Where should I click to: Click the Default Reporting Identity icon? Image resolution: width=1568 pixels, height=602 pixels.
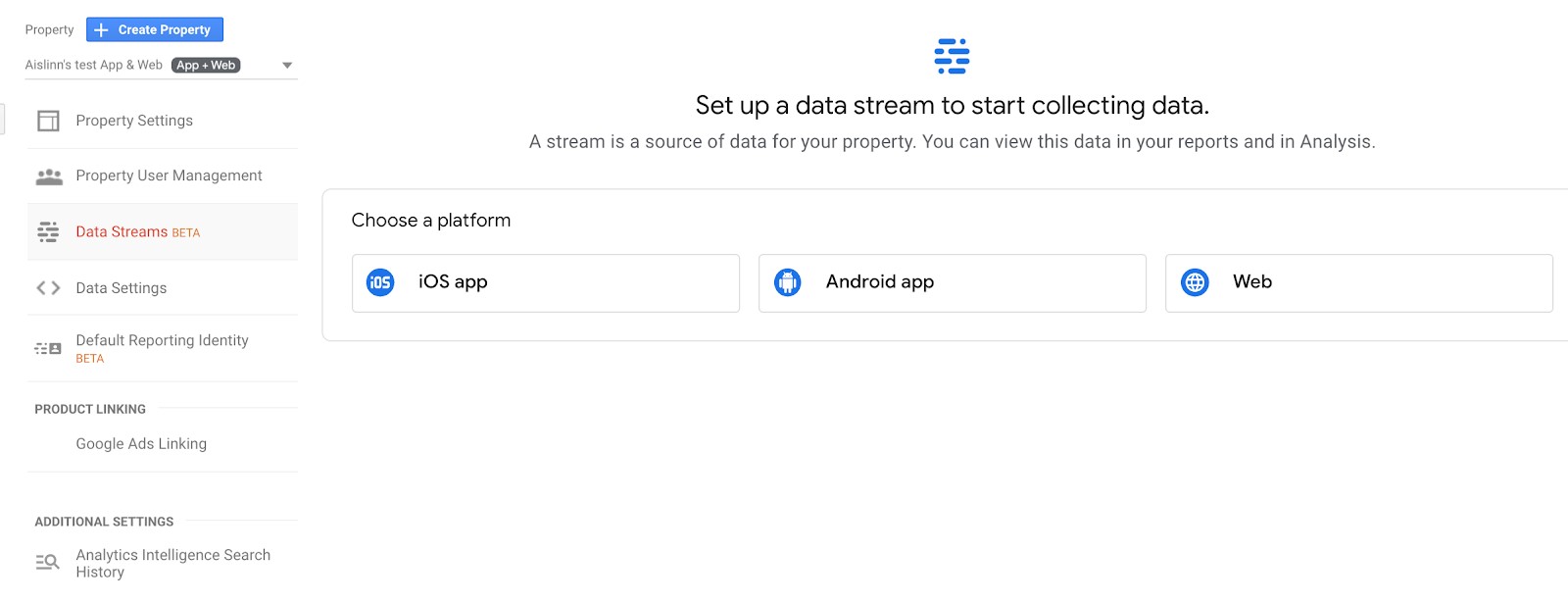(48, 348)
